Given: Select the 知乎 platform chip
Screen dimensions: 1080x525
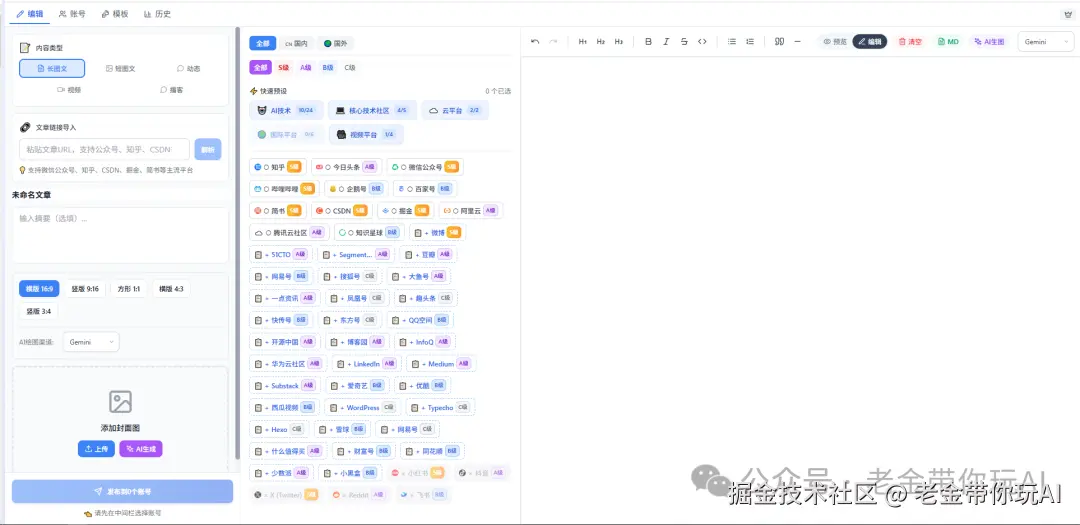Looking at the screenshot, I should (x=277, y=167).
